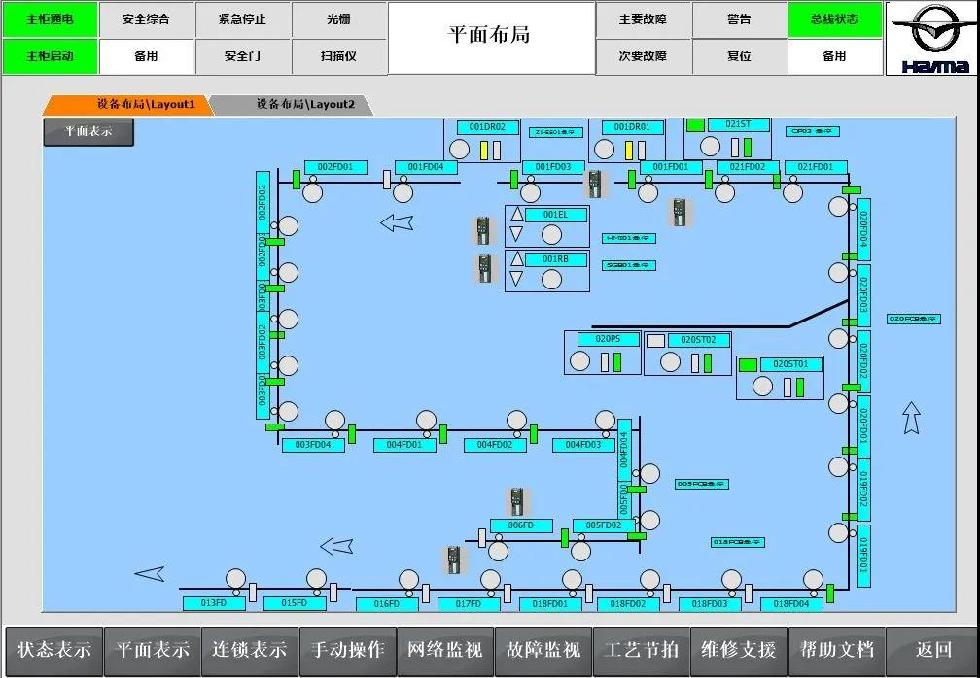The width and height of the screenshot is (980, 678).
Task: Open 故障监视 from the bottom menu
Action: click(x=543, y=650)
